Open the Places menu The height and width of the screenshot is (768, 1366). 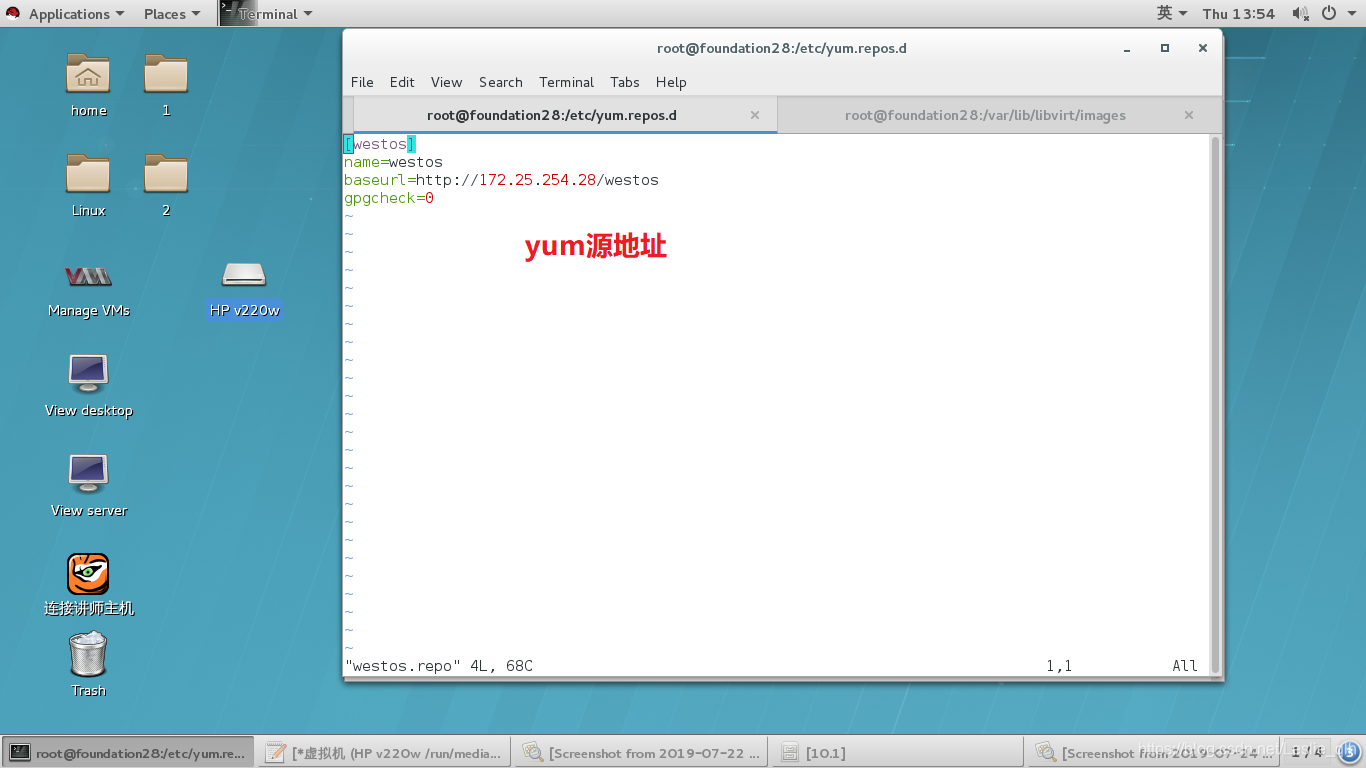[x=172, y=14]
